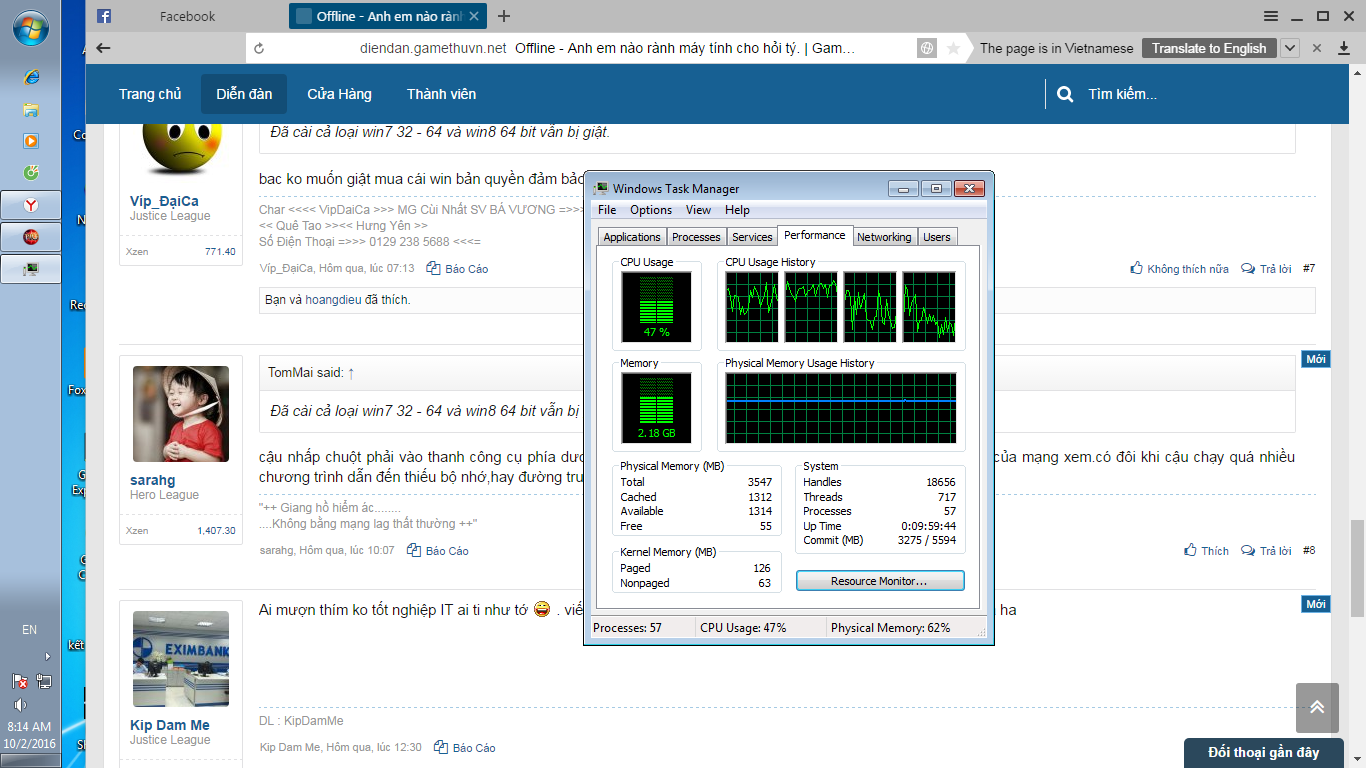This screenshot has height=768, width=1366.
Task: Expand the translate options dropdown arrow
Action: pyautogui.click(x=1290, y=48)
